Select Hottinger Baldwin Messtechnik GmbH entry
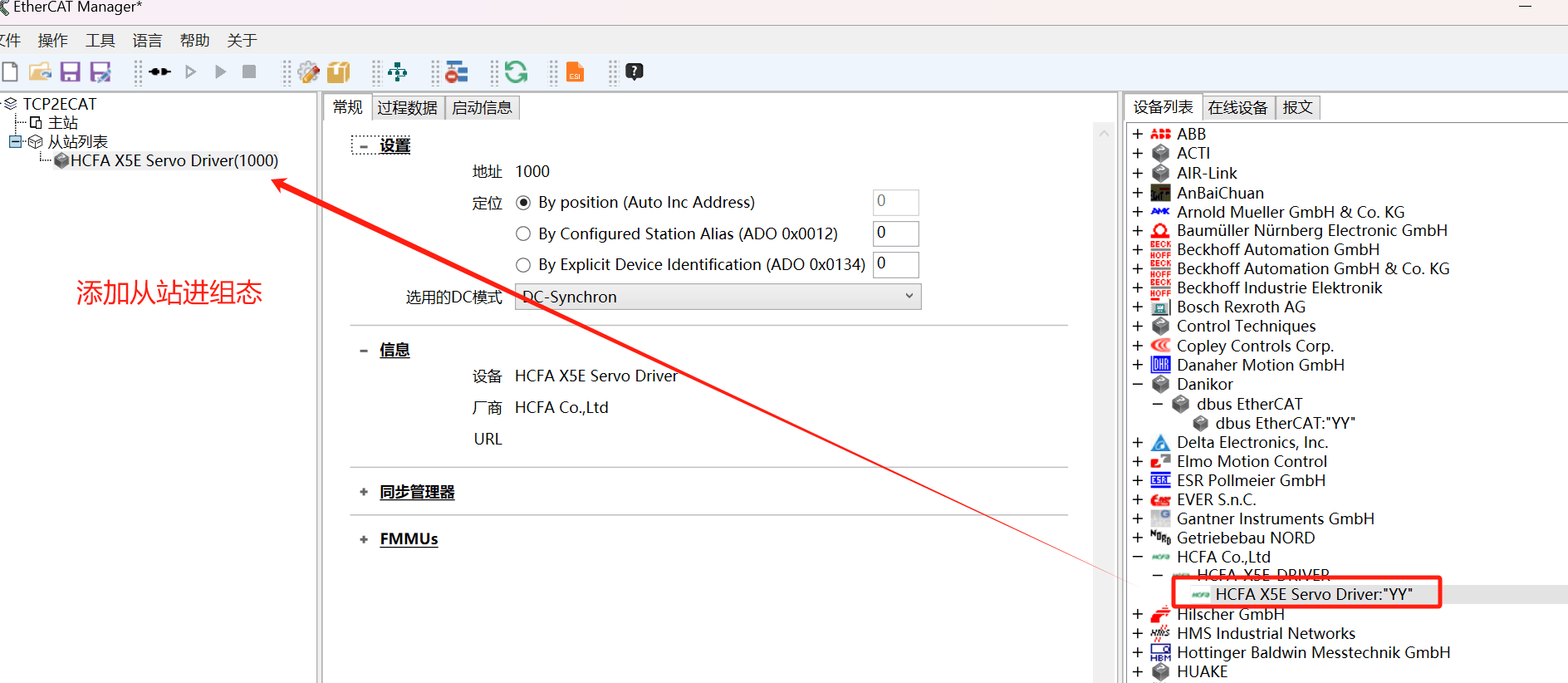Viewport: 1568px width, 683px height. 1313,653
